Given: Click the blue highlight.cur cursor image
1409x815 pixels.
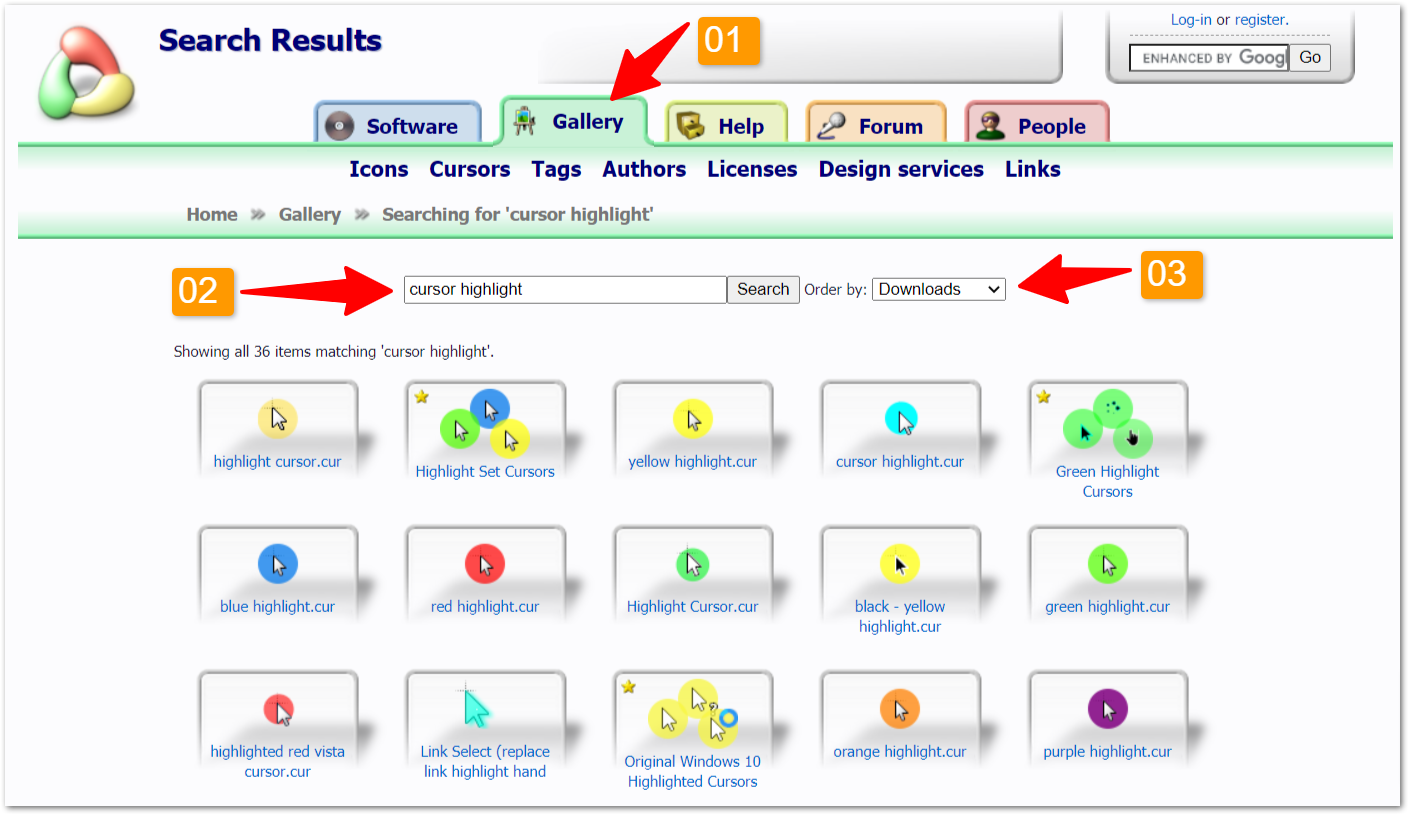Looking at the screenshot, I should pos(278,564).
